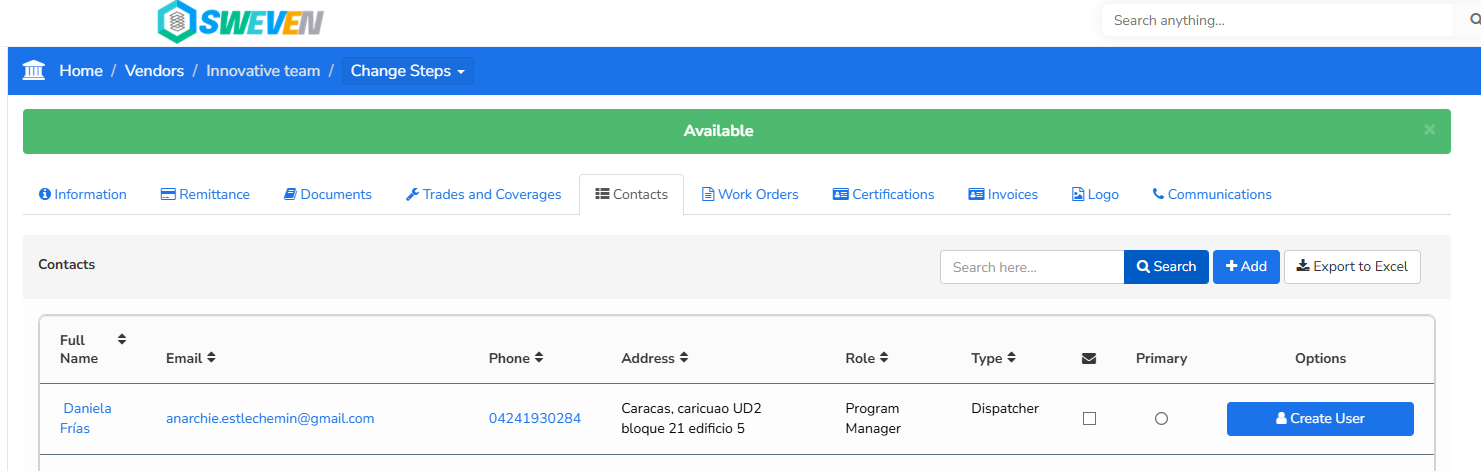Sort contacts by Type column arrows
This screenshot has height=471, width=1481.
pyautogui.click(x=1011, y=358)
